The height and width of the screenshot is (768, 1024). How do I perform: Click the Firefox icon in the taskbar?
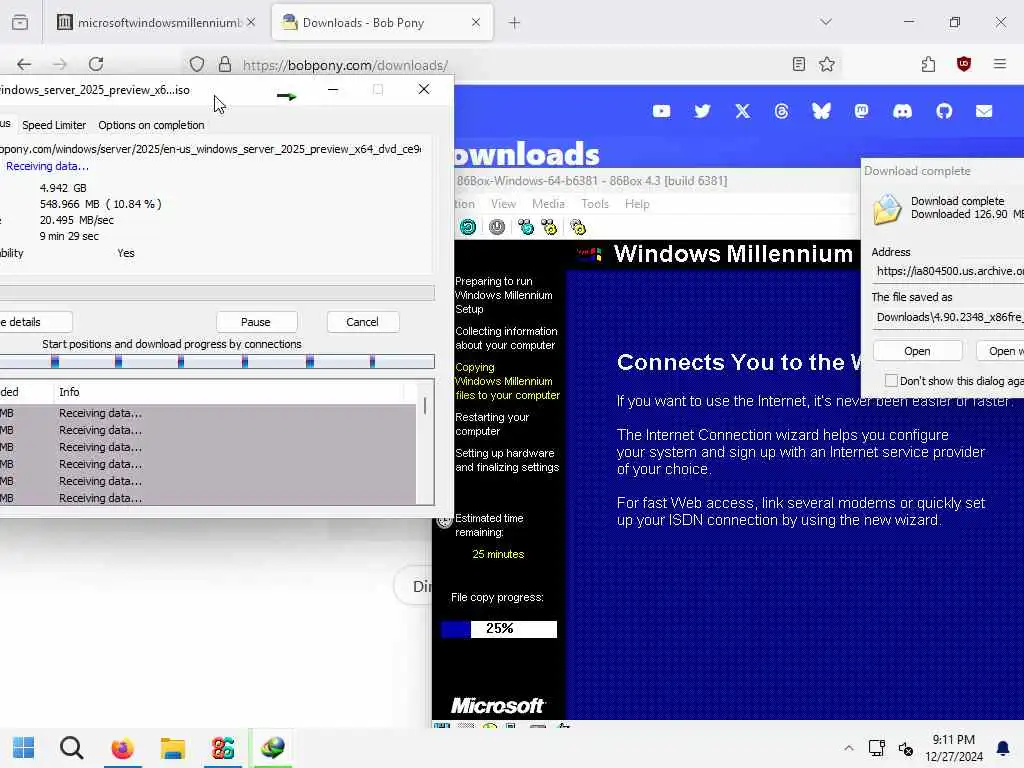(122, 748)
